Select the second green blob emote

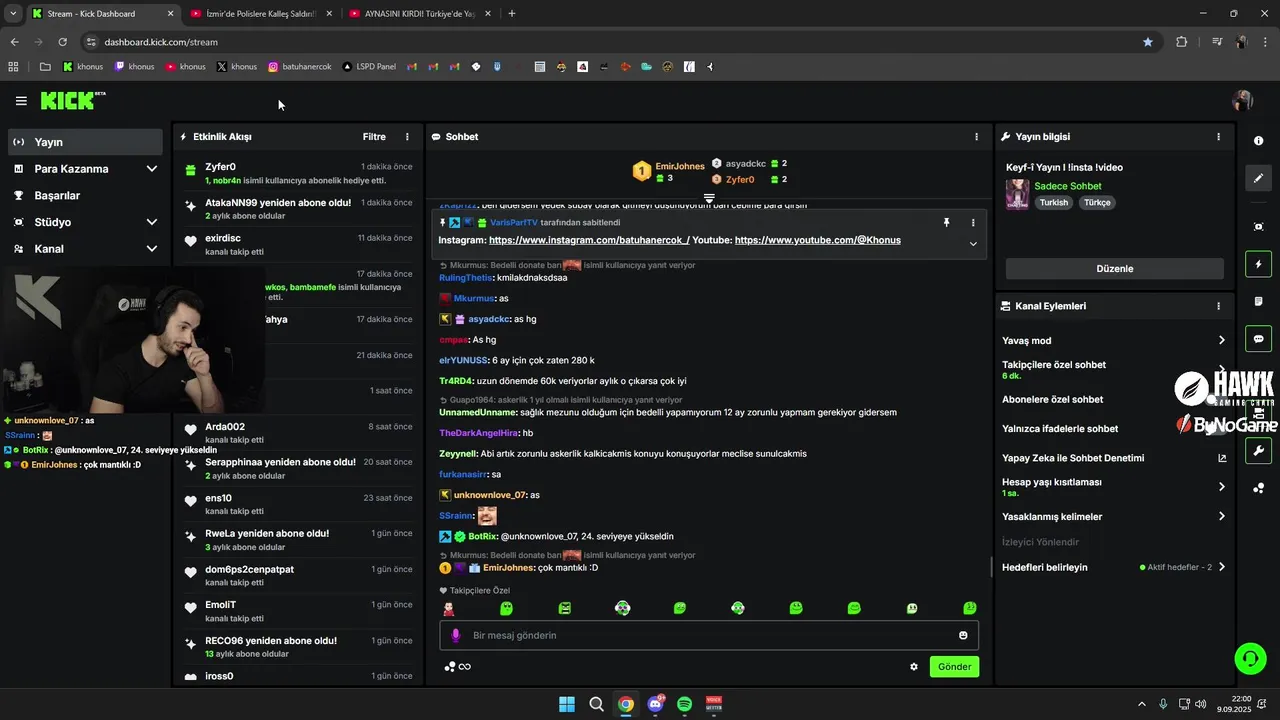pyautogui.click(x=506, y=608)
